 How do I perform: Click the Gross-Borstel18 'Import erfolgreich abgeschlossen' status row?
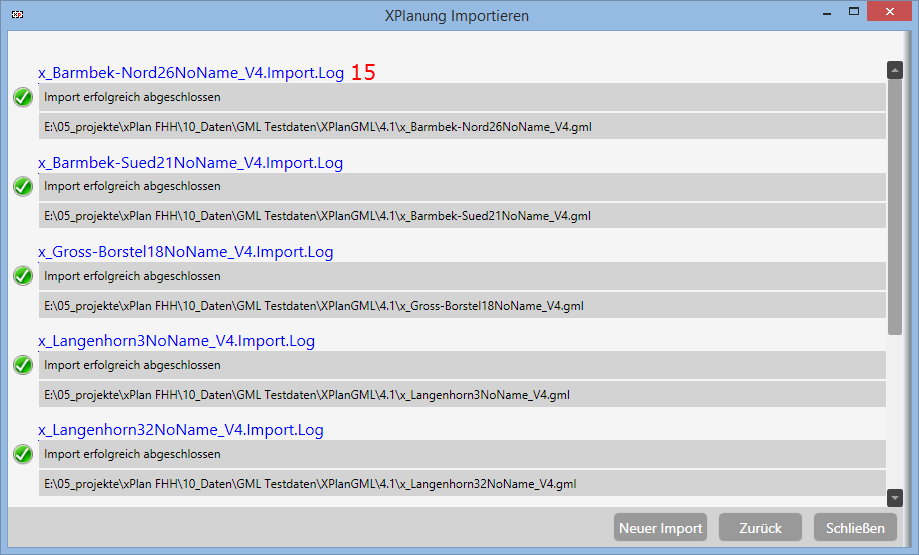pos(462,276)
